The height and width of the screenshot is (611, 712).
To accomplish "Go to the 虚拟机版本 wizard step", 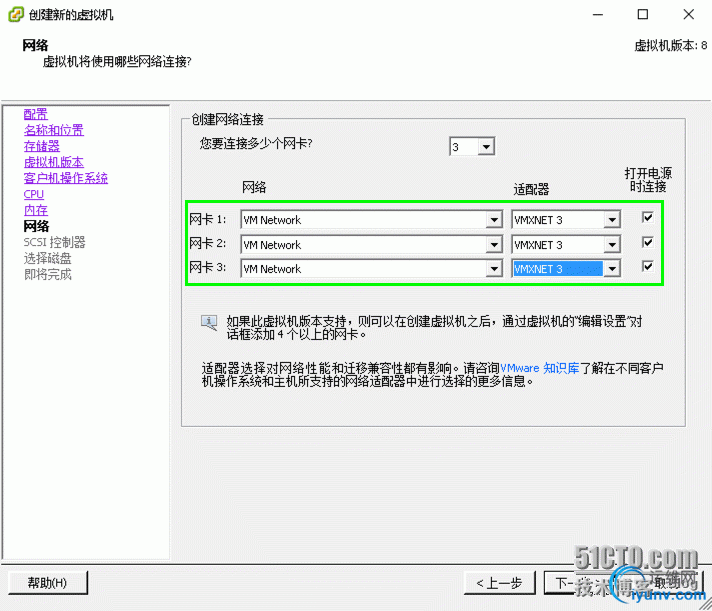I will point(54,162).
